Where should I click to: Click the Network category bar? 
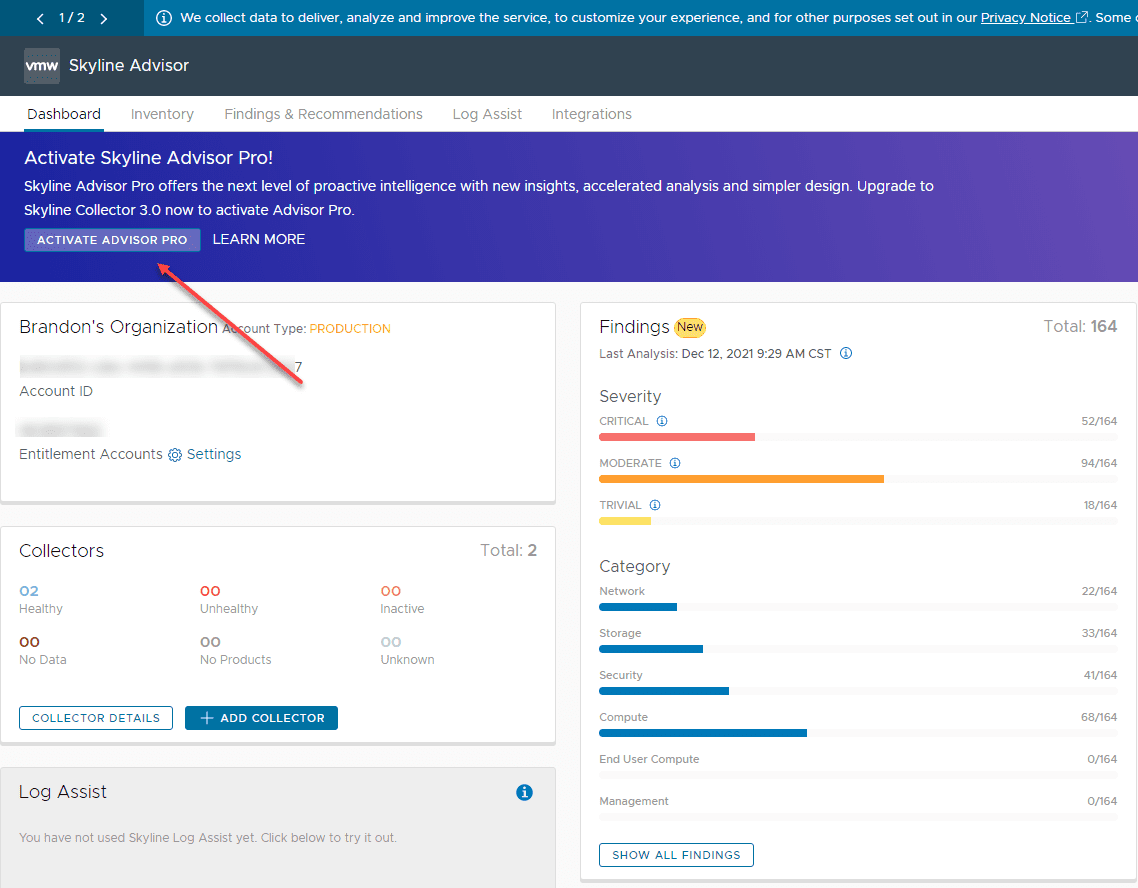pyautogui.click(x=638, y=607)
